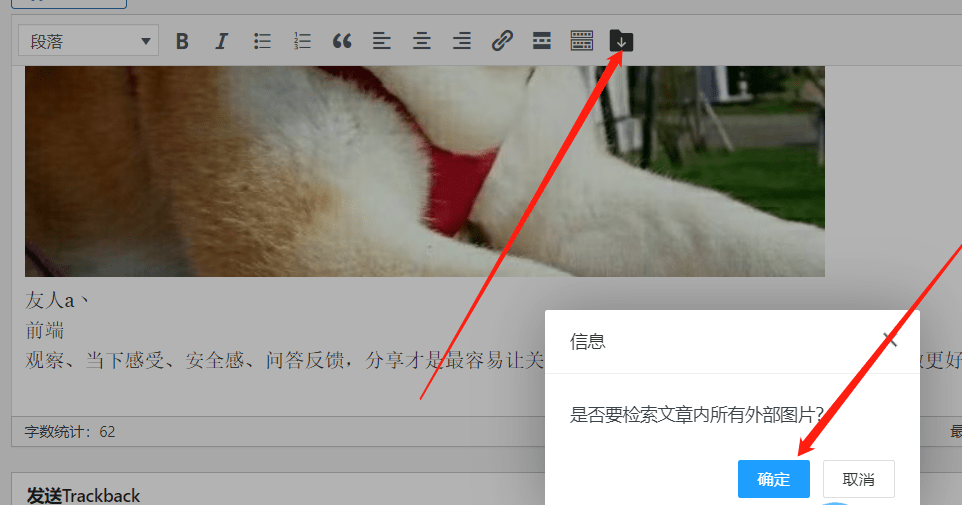Cancel with the 取消 button
The image size is (962, 505).
click(858, 479)
